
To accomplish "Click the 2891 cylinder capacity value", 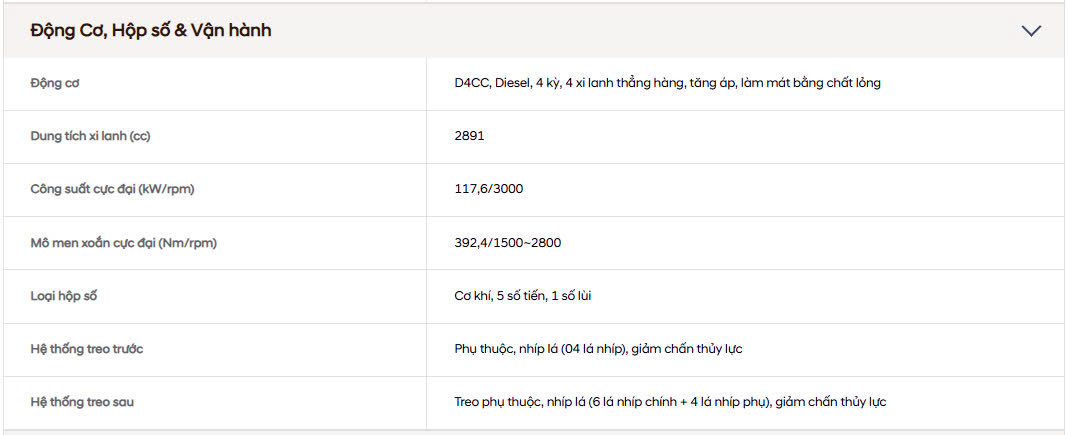I will (469, 136).
